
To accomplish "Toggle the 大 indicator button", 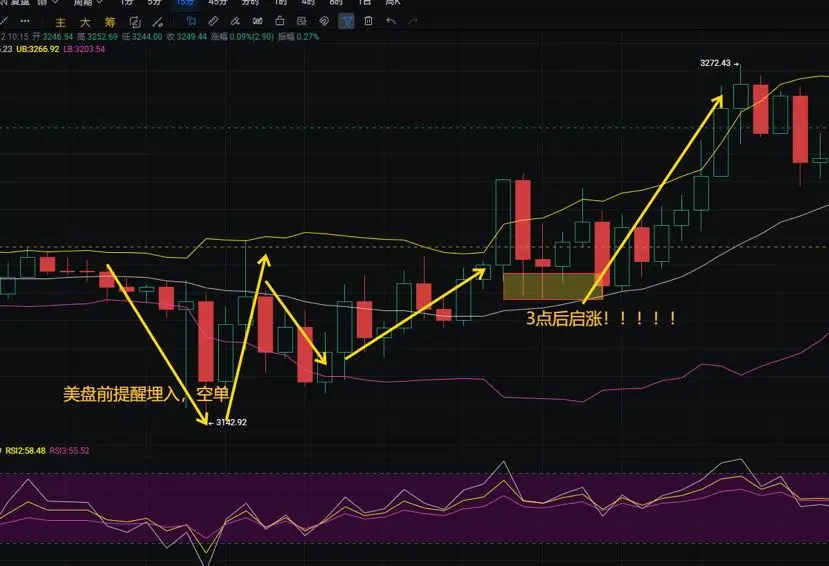I will pyautogui.click(x=85, y=22).
